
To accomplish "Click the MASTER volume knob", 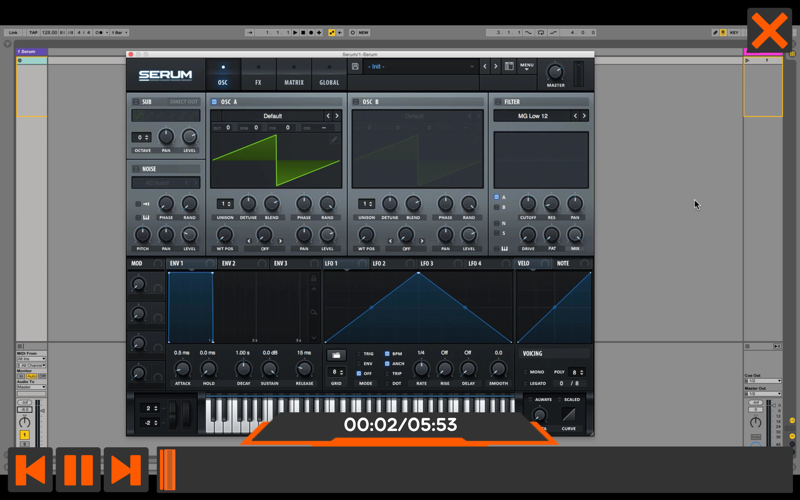I will pyautogui.click(x=555, y=71).
